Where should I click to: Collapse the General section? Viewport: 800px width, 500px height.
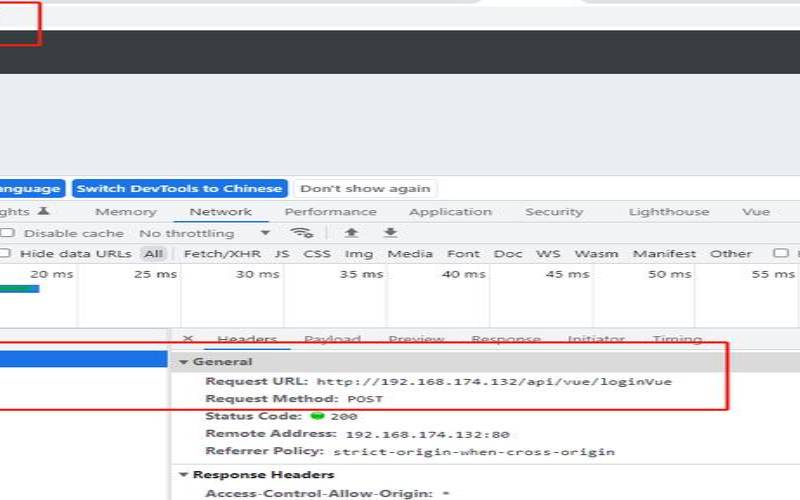tap(184, 362)
